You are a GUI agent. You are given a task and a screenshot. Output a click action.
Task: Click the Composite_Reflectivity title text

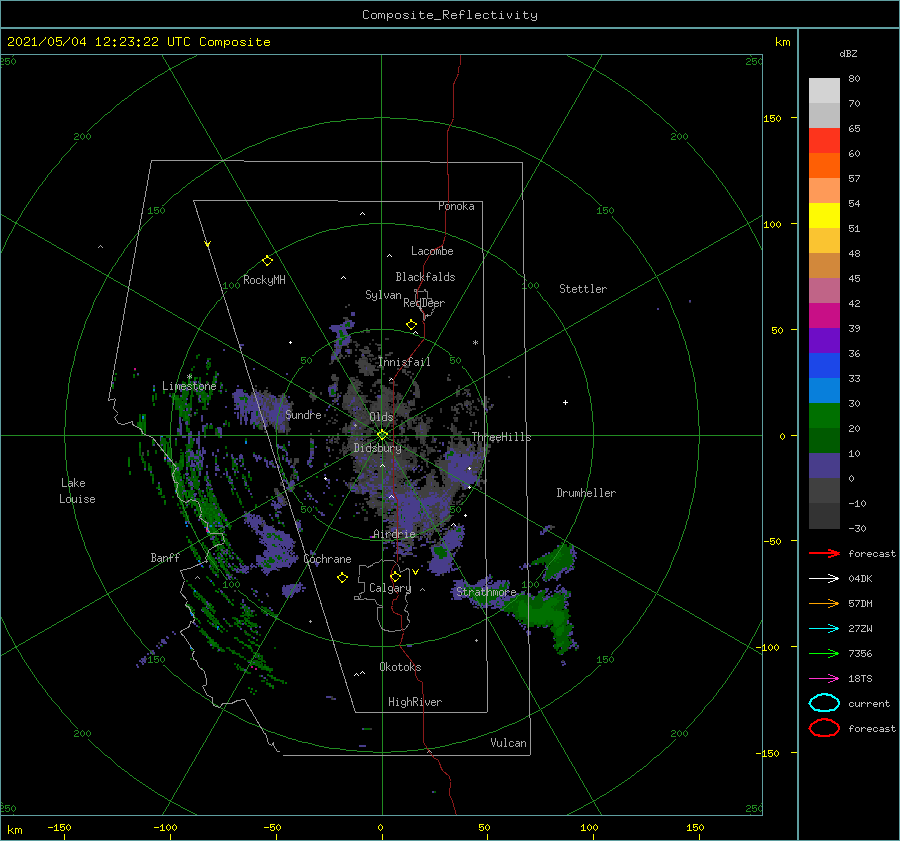pyautogui.click(x=449, y=15)
